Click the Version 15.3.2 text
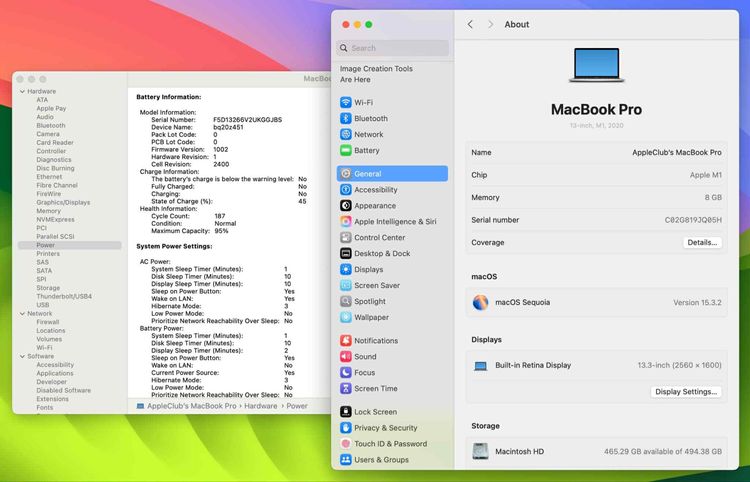The height and width of the screenshot is (482, 750). coord(697,303)
